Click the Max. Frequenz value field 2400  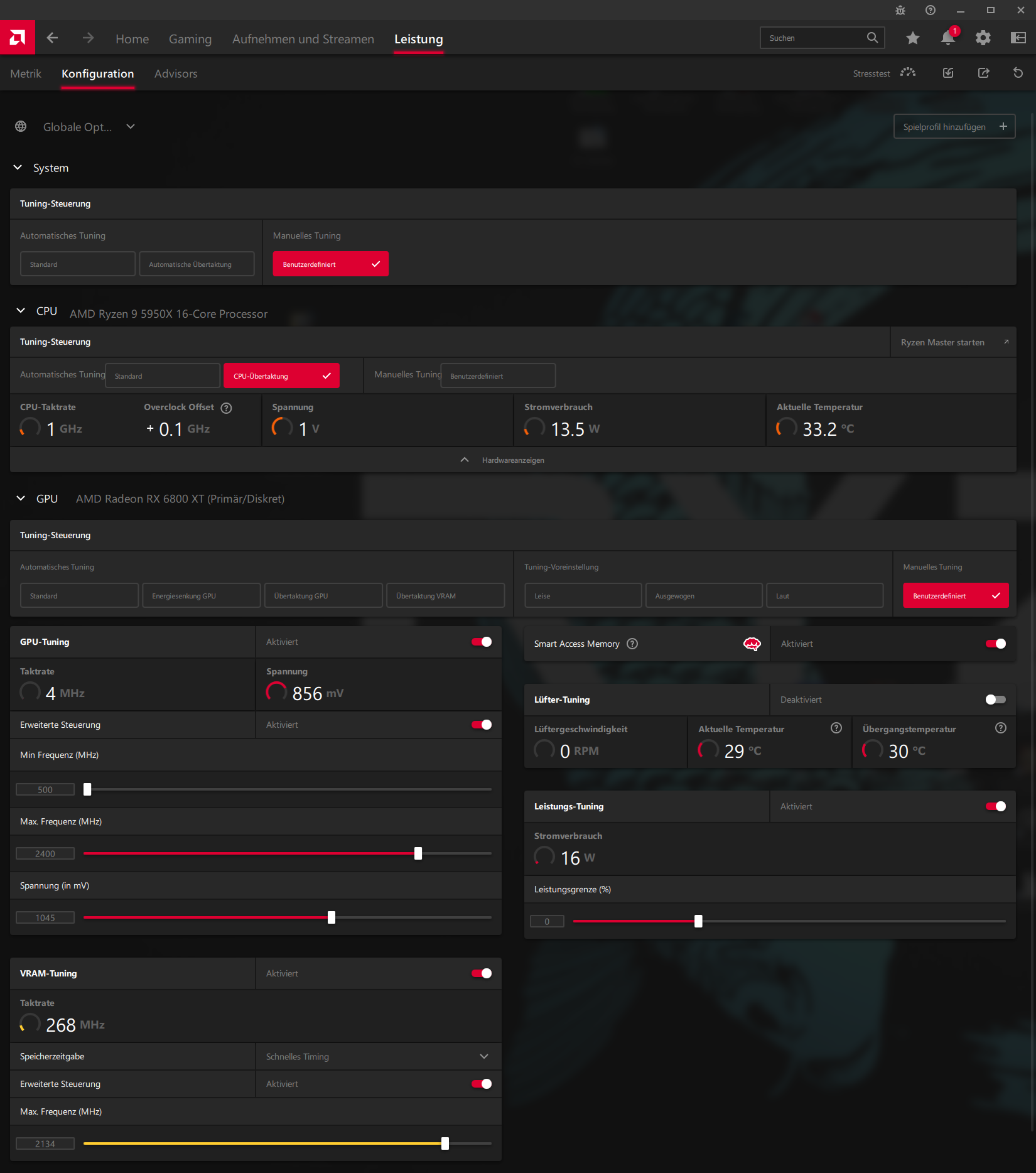click(x=45, y=853)
